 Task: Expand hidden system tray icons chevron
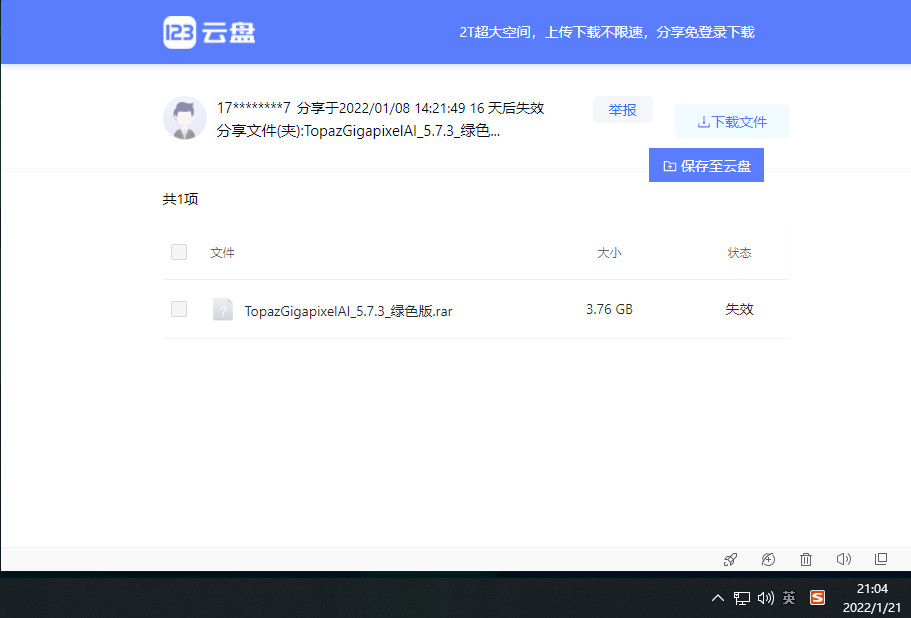[718, 598]
